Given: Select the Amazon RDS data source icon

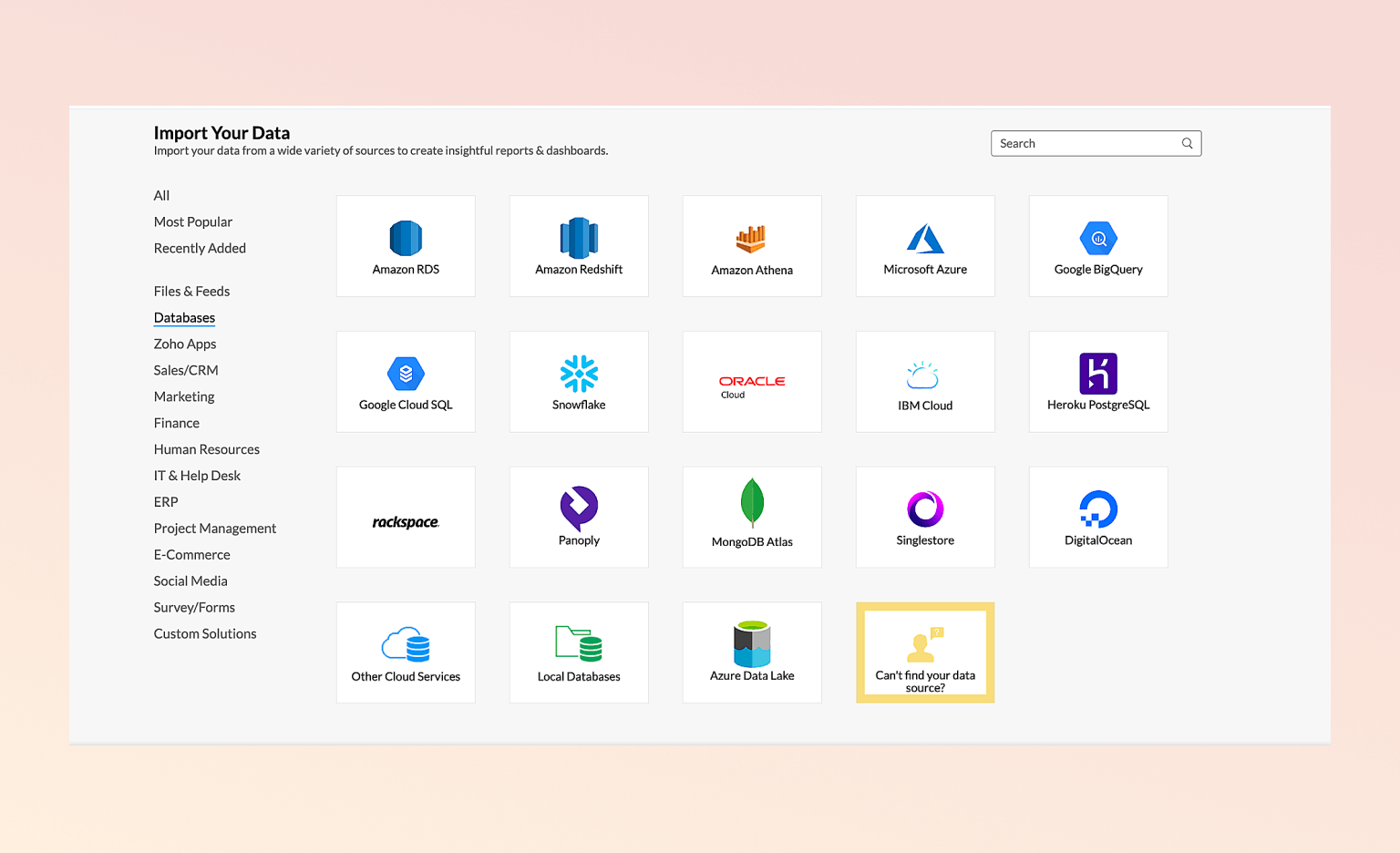Looking at the screenshot, I should pos(406,239).
